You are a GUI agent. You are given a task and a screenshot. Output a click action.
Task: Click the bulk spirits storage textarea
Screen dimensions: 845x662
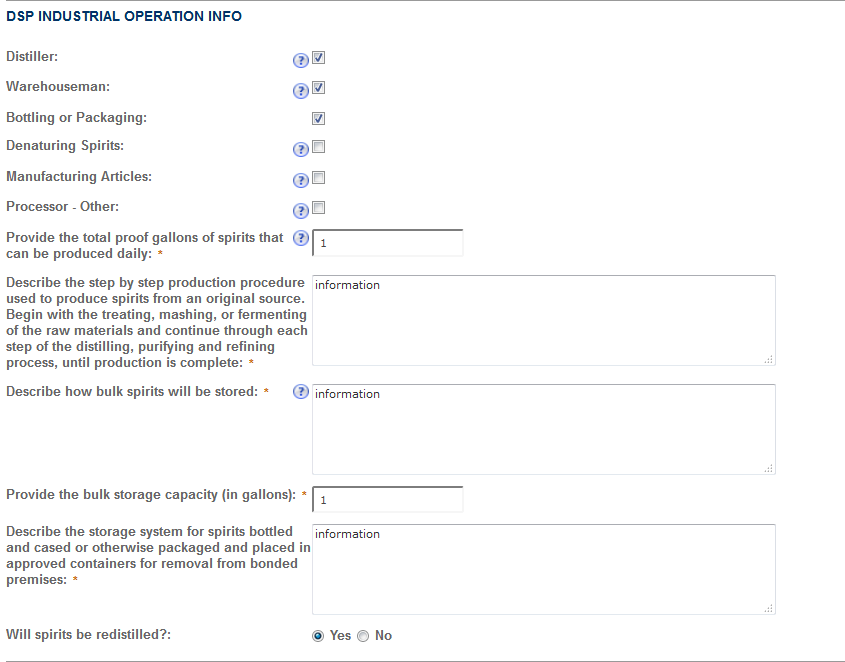[x=543, y=429]
